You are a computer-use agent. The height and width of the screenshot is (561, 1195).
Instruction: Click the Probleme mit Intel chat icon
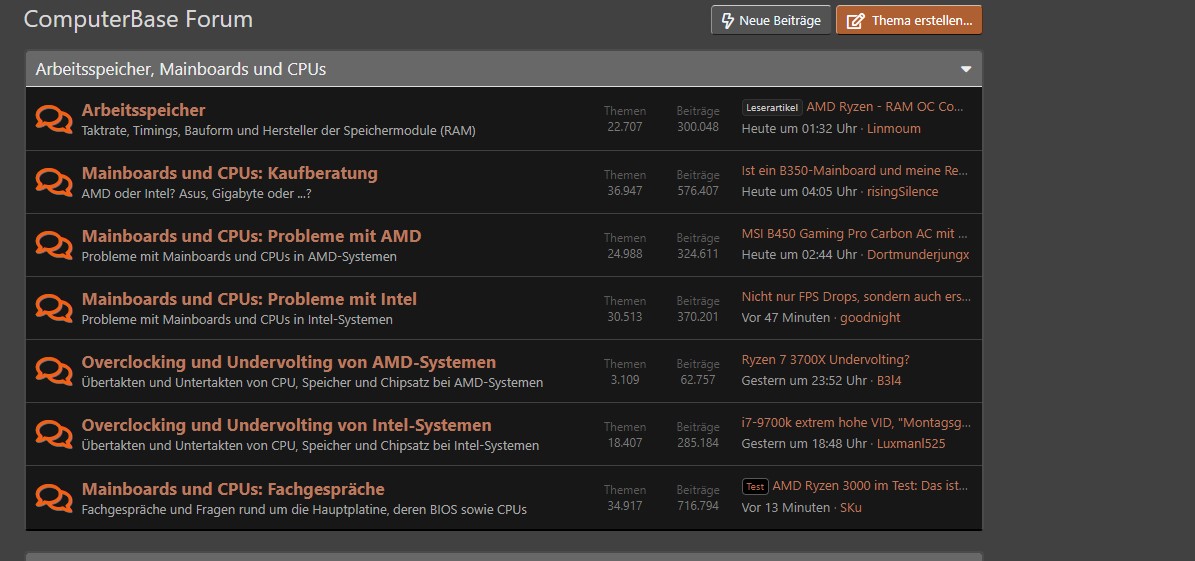[53, 308]
